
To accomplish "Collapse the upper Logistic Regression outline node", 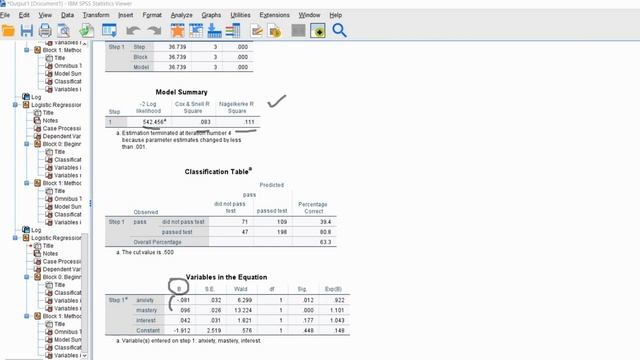I will point(15,105).
